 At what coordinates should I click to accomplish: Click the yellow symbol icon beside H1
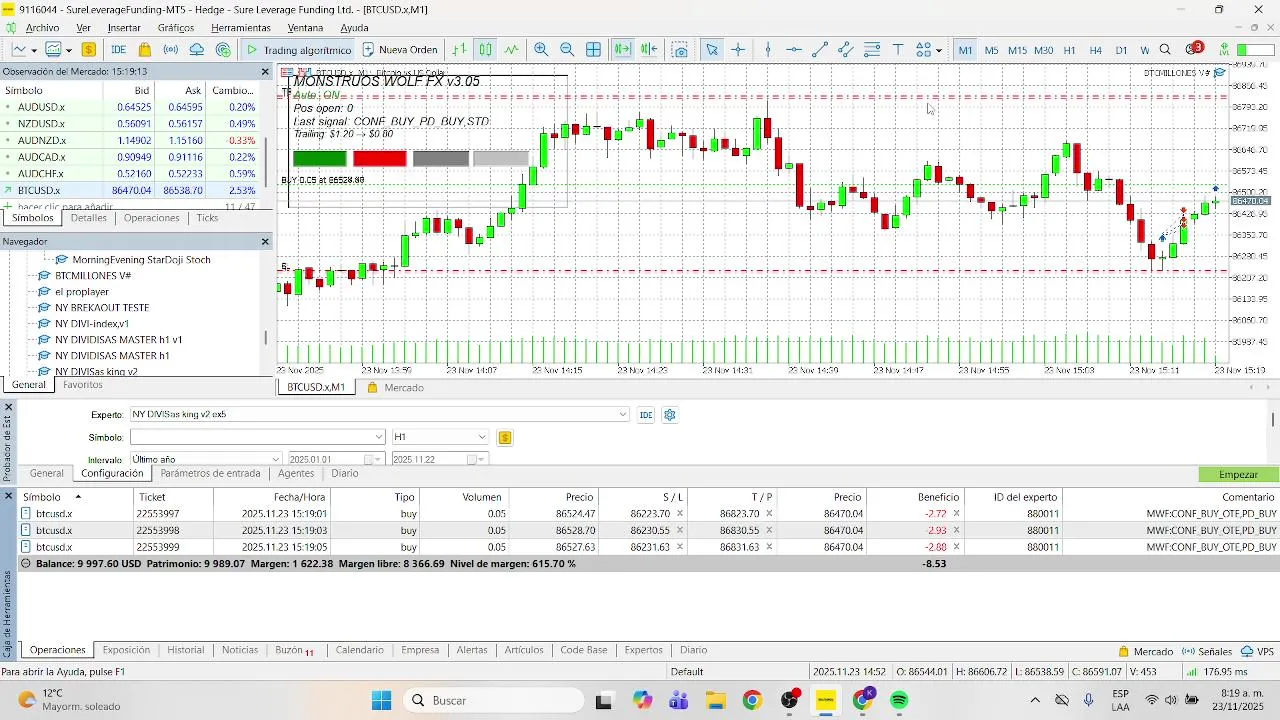[505, 437]
